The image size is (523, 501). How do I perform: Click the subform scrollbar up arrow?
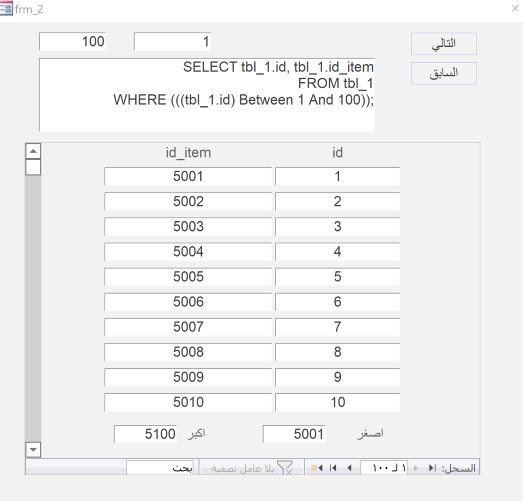[33, 151]
